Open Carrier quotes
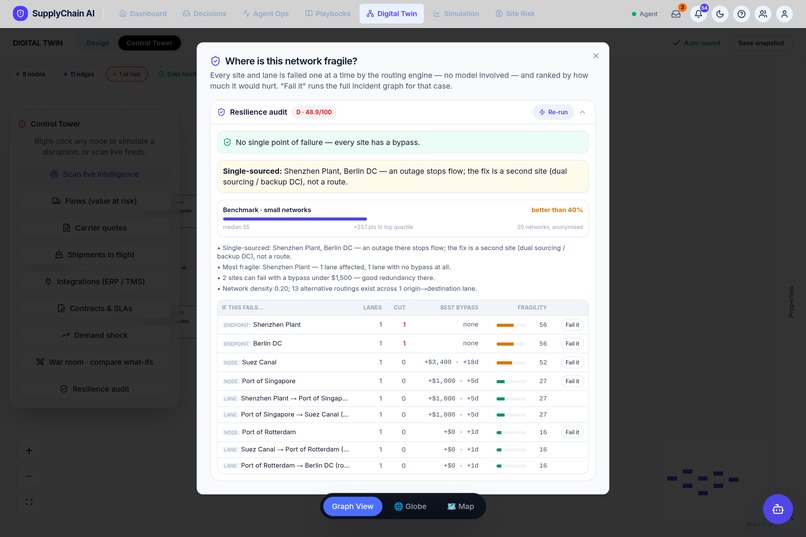The width and height of the screenshot is (806, 537). click(95, 228)
